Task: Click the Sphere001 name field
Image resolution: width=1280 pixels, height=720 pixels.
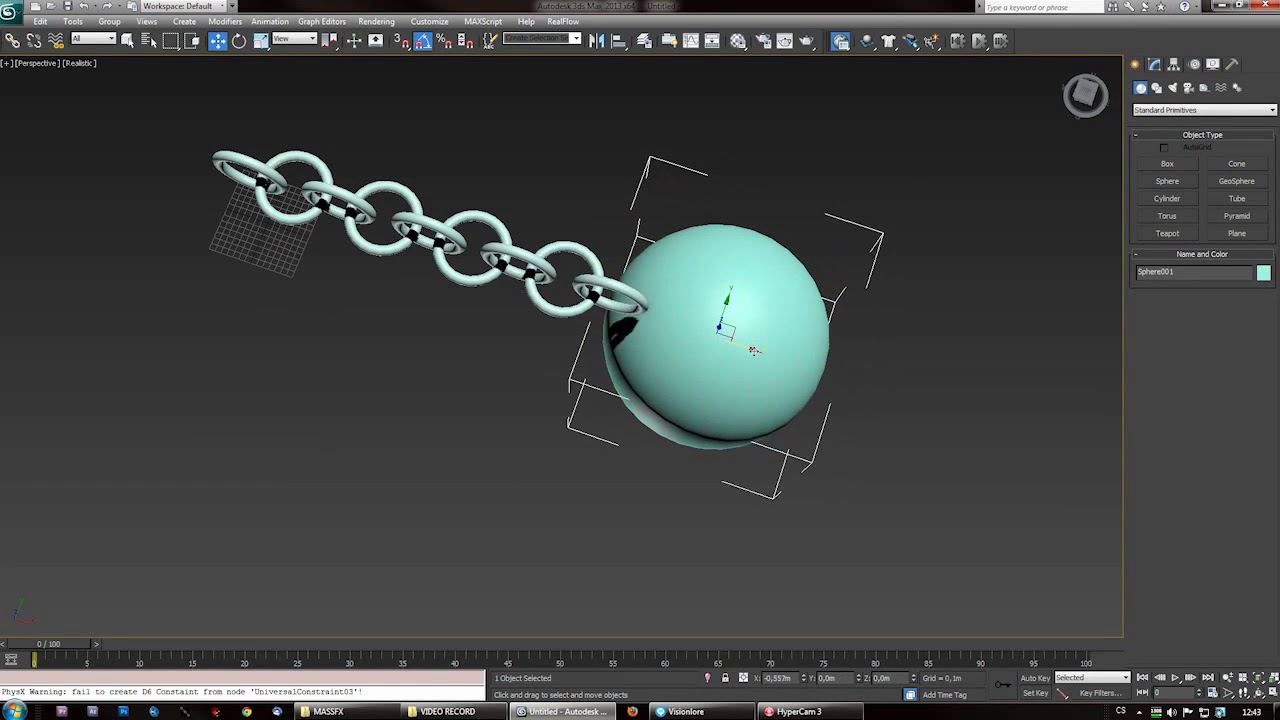Action: pyautogui.click(x=1194, y=272)
